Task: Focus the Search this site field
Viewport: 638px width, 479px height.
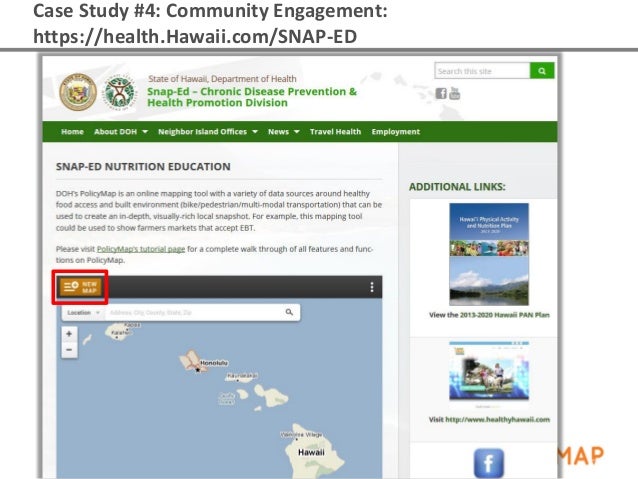Action: coord(483,71)
